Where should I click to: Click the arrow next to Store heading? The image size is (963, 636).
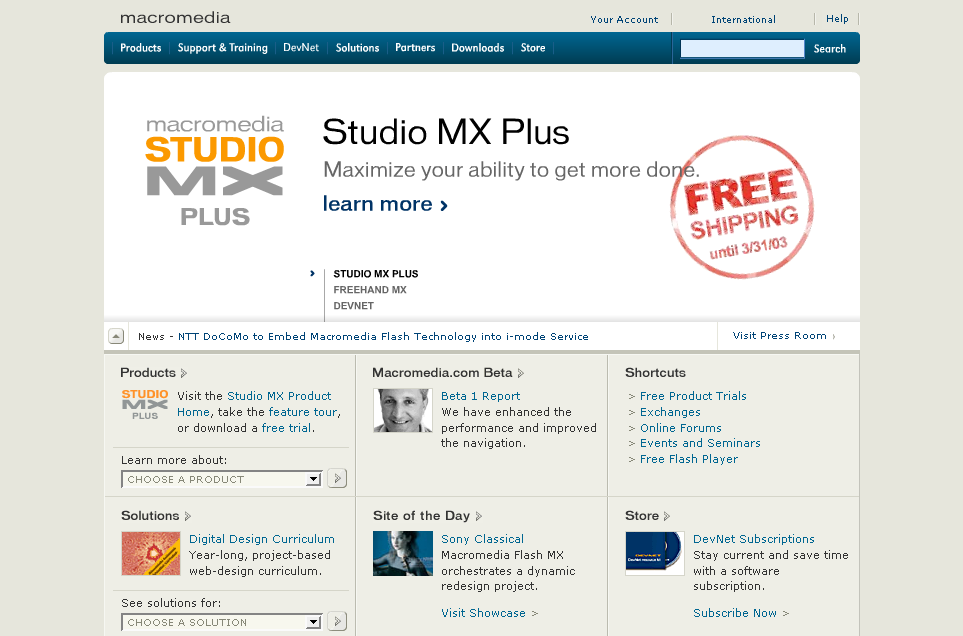(x=667, y=516)
